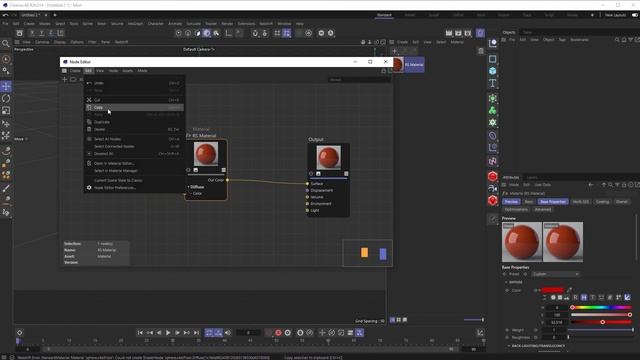Open the Preset Custom dropdown
The width and height of the screenshot is (640, 360).
click(556, 274)
